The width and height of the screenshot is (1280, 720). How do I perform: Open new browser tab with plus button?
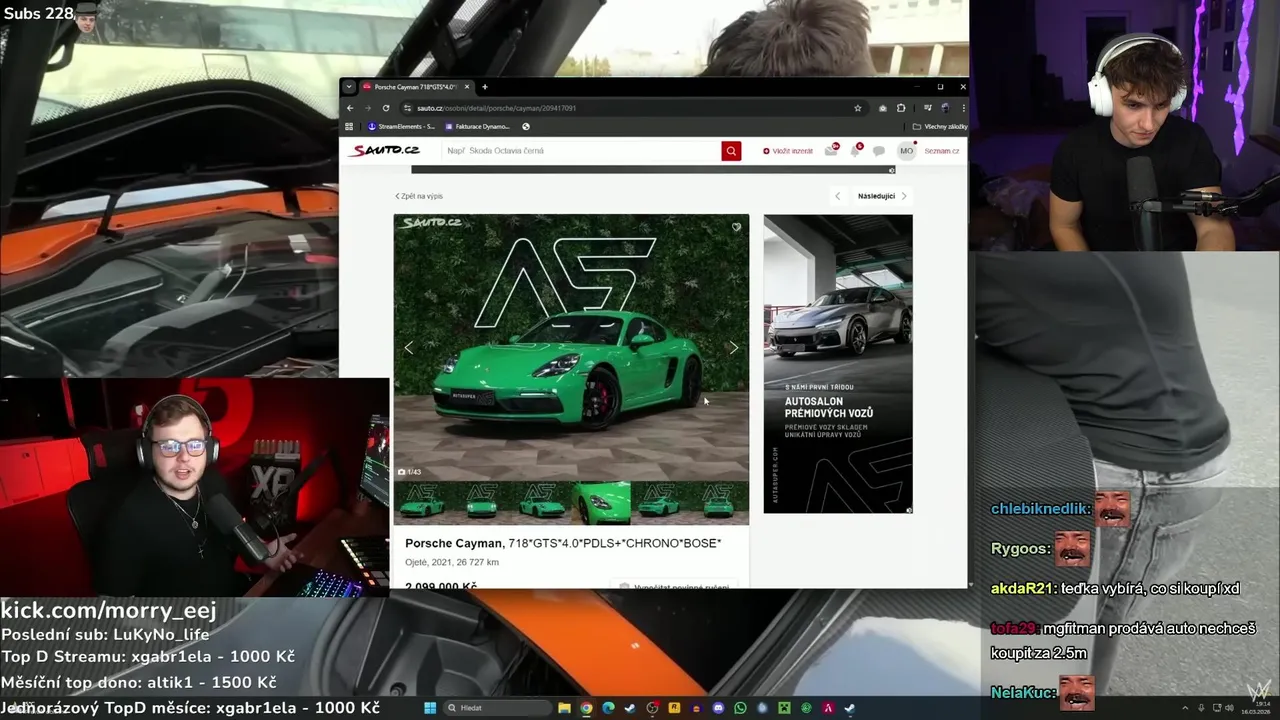485,87
